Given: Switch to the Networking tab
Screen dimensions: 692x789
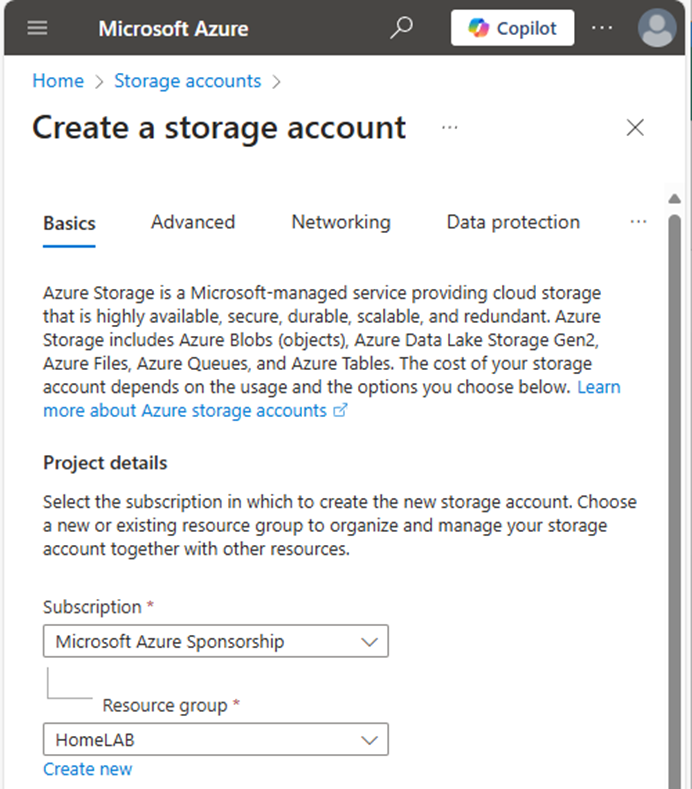Looking at the screenshot, I should 341,222.
